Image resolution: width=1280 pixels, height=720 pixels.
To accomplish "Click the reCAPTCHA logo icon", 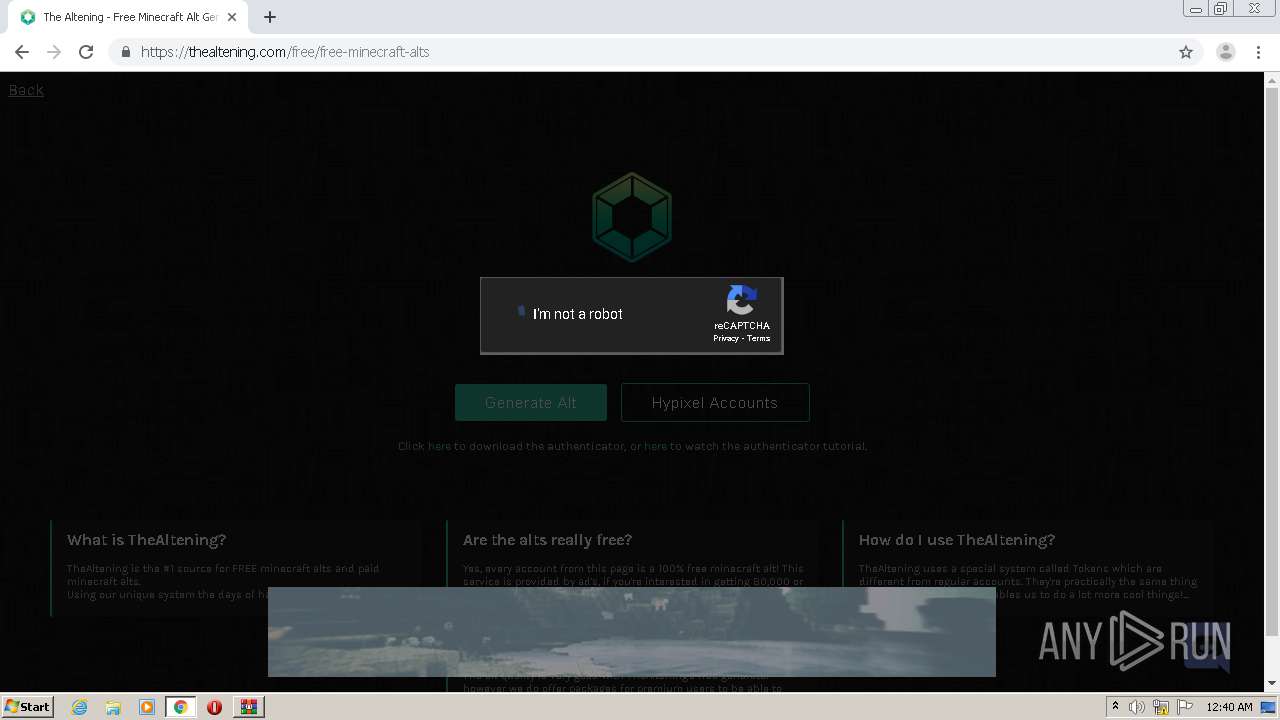I will pyautogui.click(x=742, y=300).
